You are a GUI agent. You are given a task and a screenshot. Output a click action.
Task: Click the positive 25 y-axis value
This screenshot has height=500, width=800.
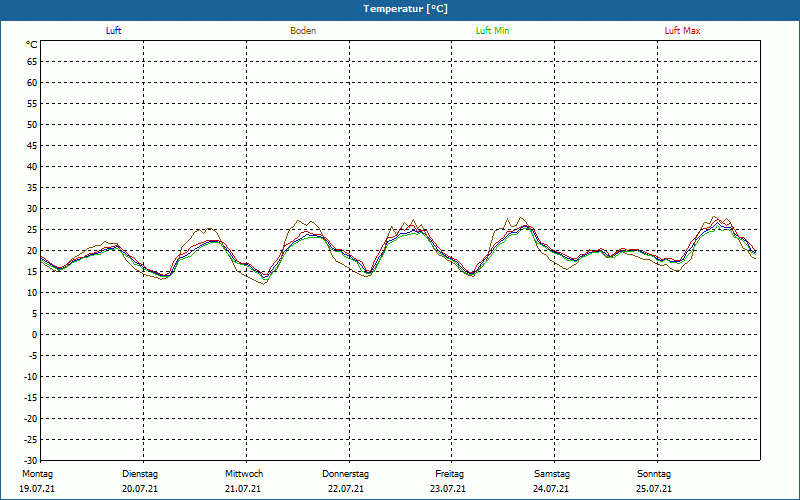pos(32,230)
